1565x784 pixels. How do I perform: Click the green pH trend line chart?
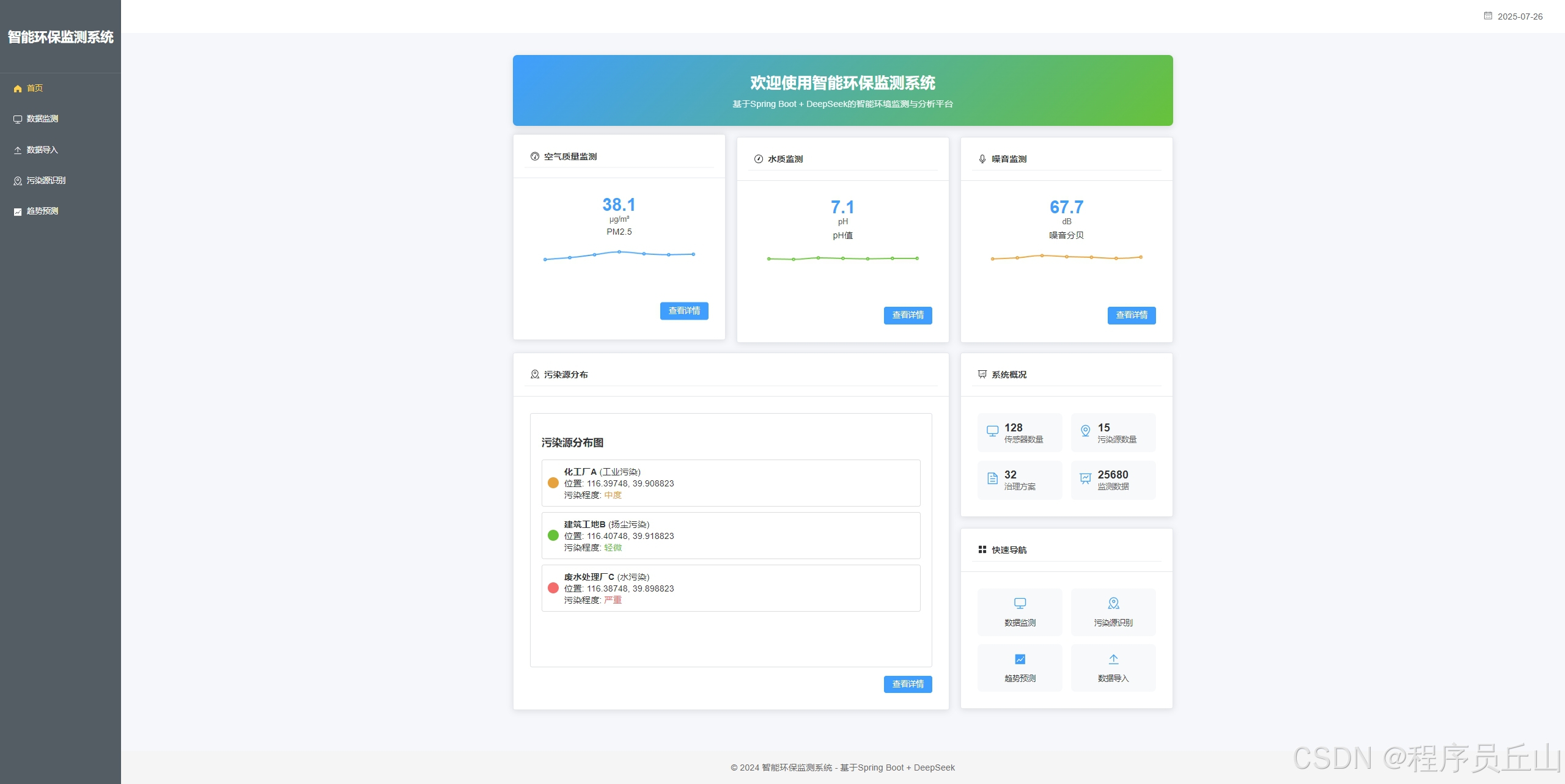click(843, 258)
